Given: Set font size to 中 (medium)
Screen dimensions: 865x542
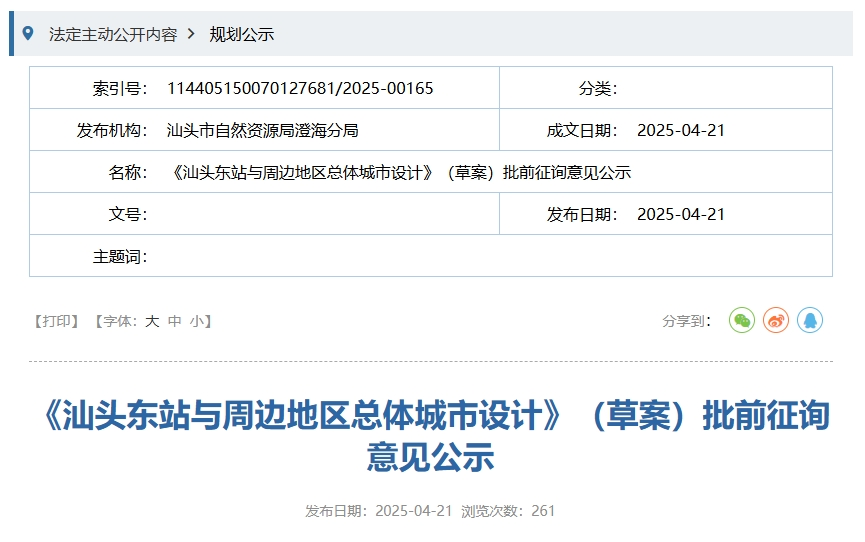Looking at the screenshot, I should tap(174, 321).
